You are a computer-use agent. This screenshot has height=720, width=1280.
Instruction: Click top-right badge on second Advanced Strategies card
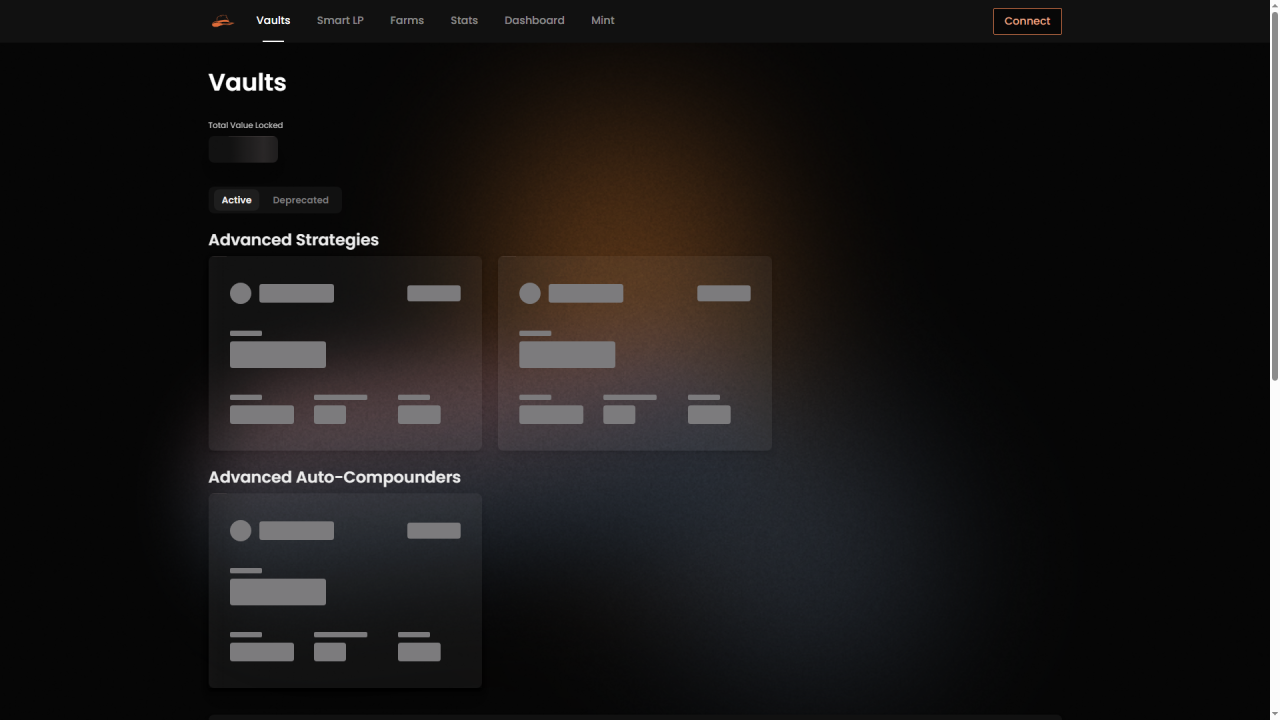723,293
